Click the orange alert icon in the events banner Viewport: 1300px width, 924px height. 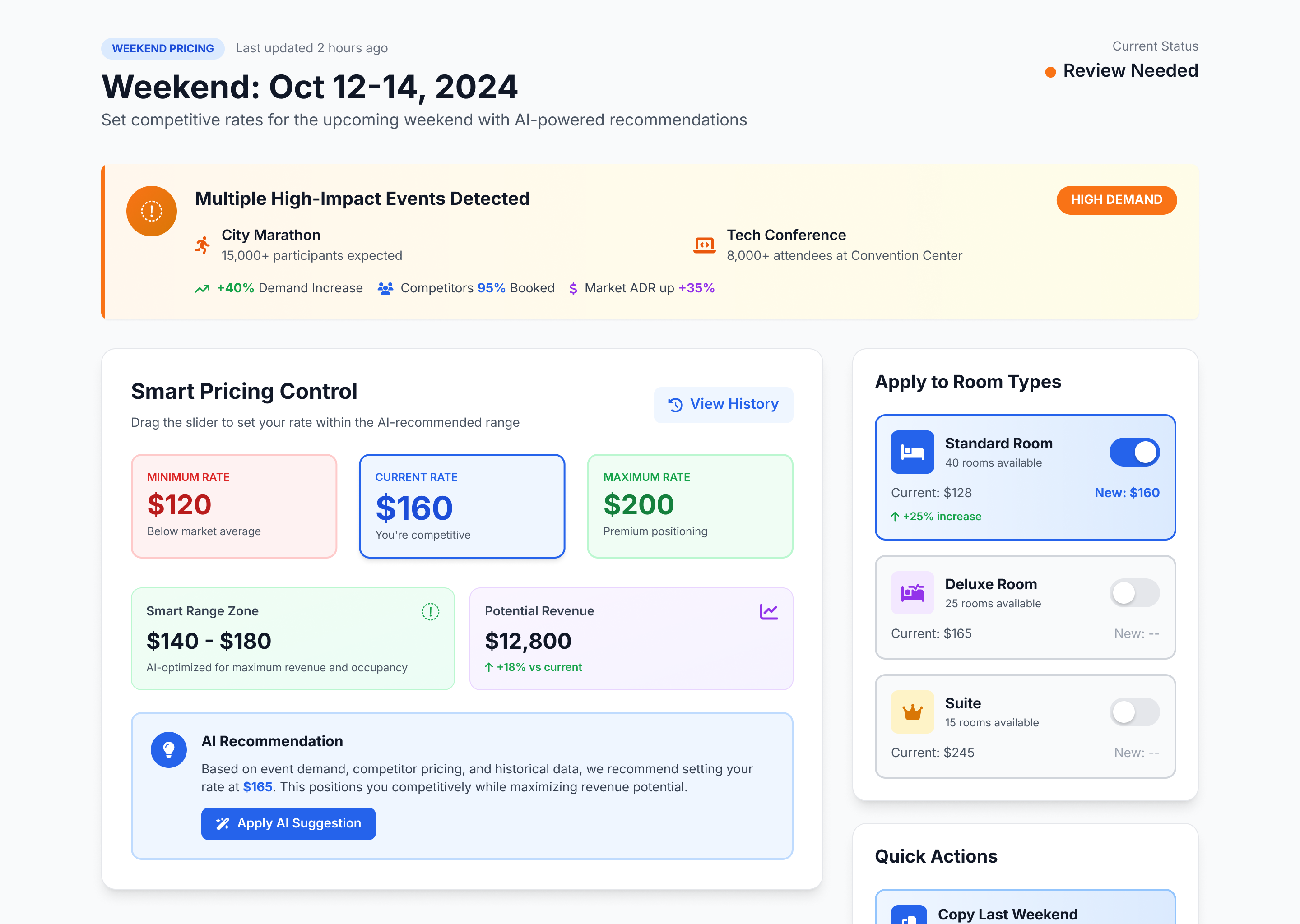pos(151,211)
